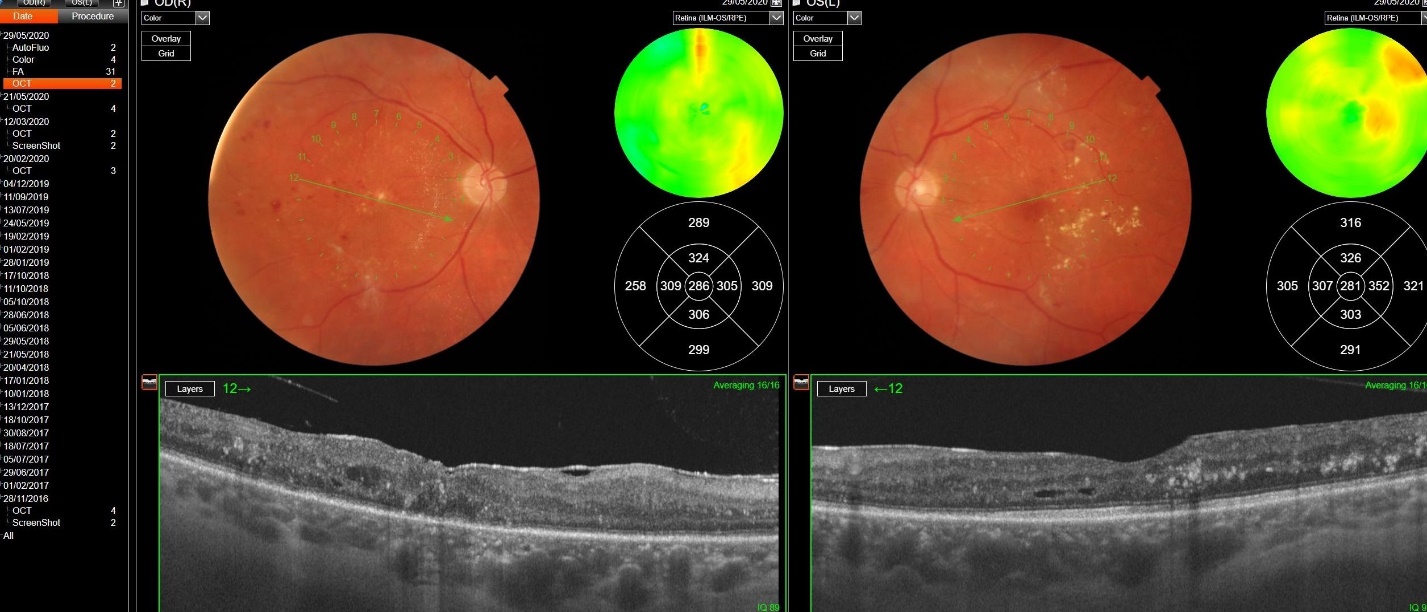This screenshot has width=1427, height=612.
Task: Click center value 286 in OD ETDRS grid
Action: tap(698, 286)
